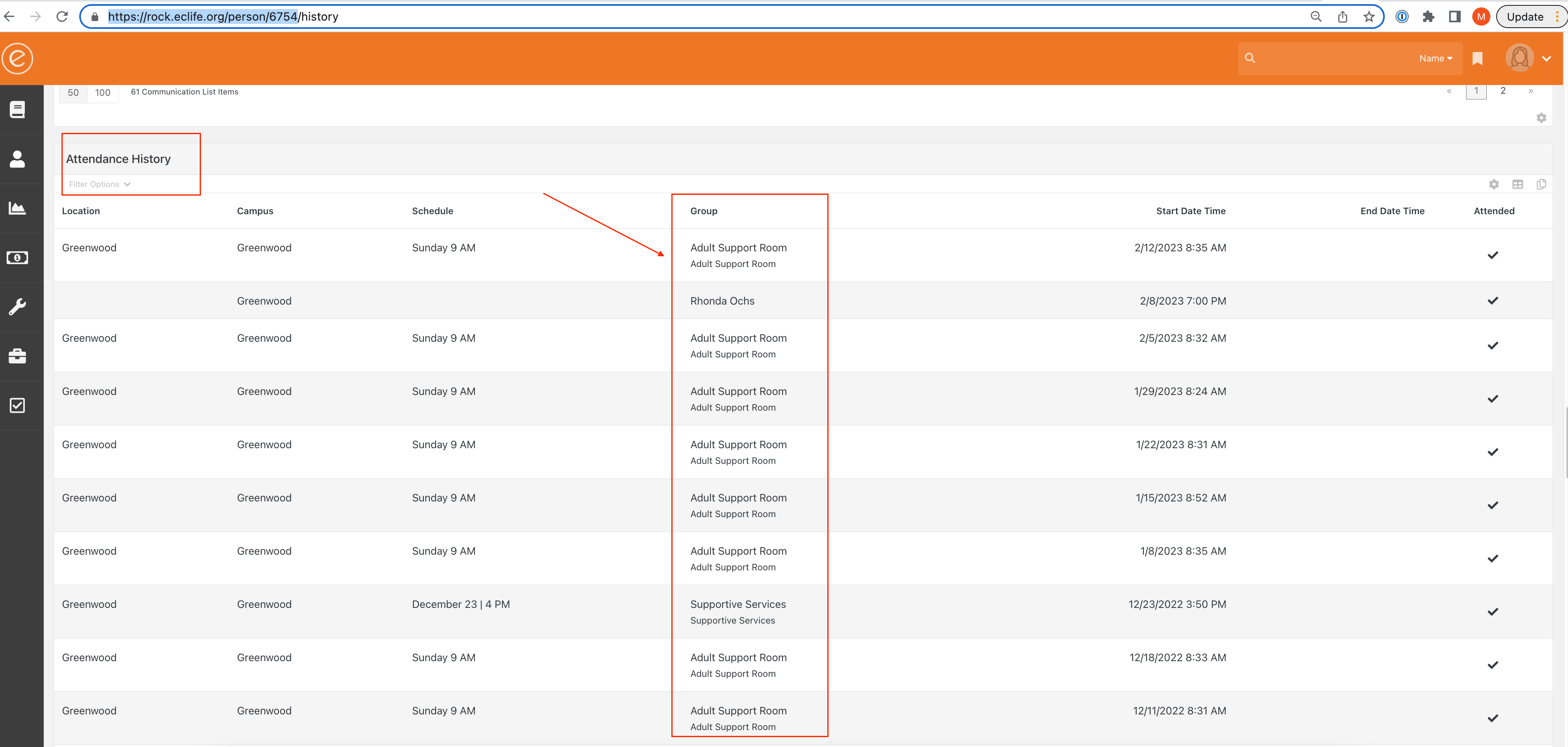Click the table export icon above grid
The height and width of the screenshot is (747, 1568).
click(x=1518, y=184)
